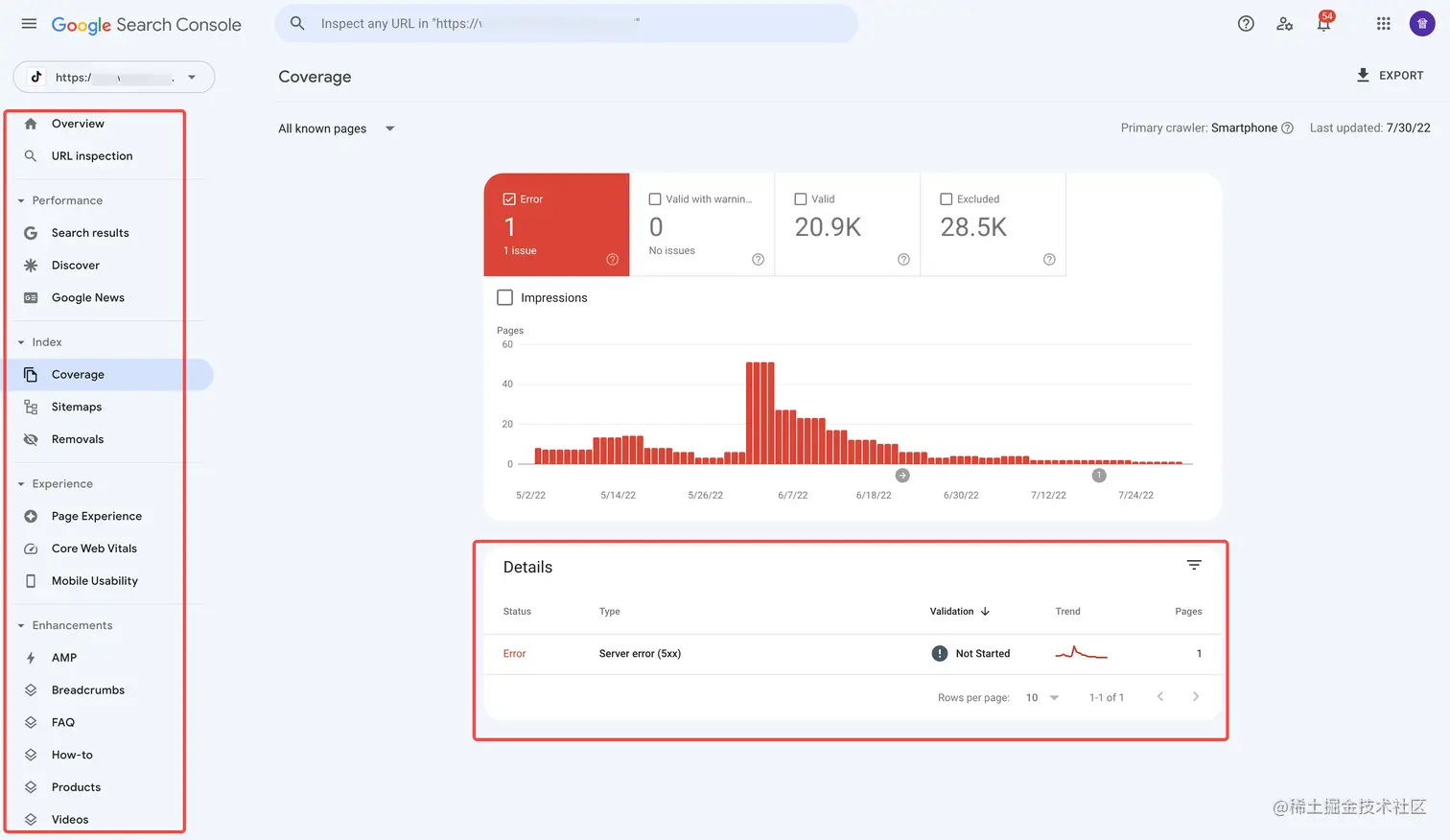Click the Core Web Vitals gauge icon
Screen dimensions: 1450x840
click(31, 548)
